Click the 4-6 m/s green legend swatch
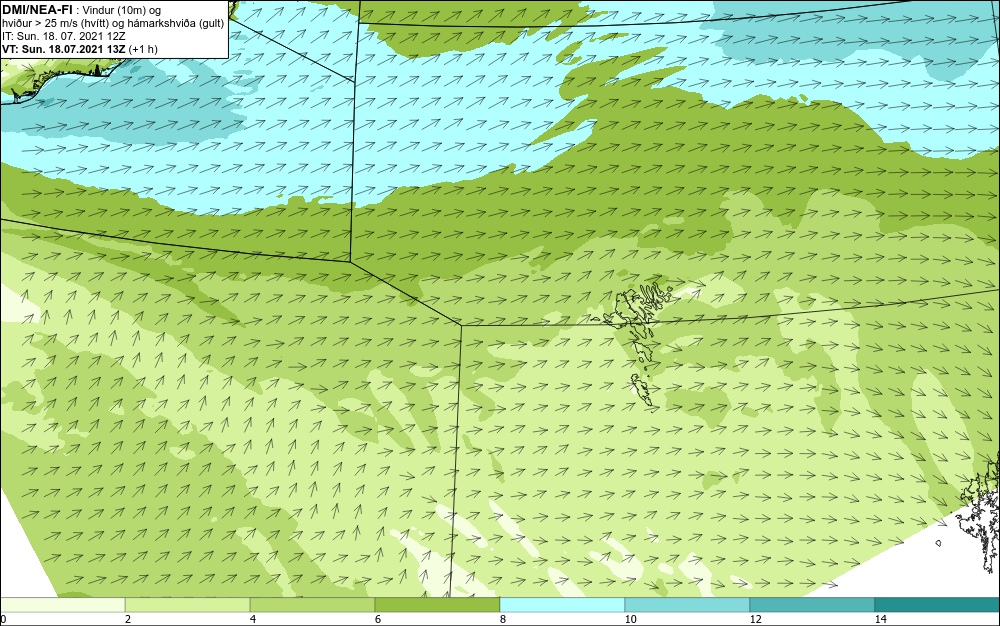The height and width of the screenshot is (626, 1000). pyautogui.click(x=312, y=605)
